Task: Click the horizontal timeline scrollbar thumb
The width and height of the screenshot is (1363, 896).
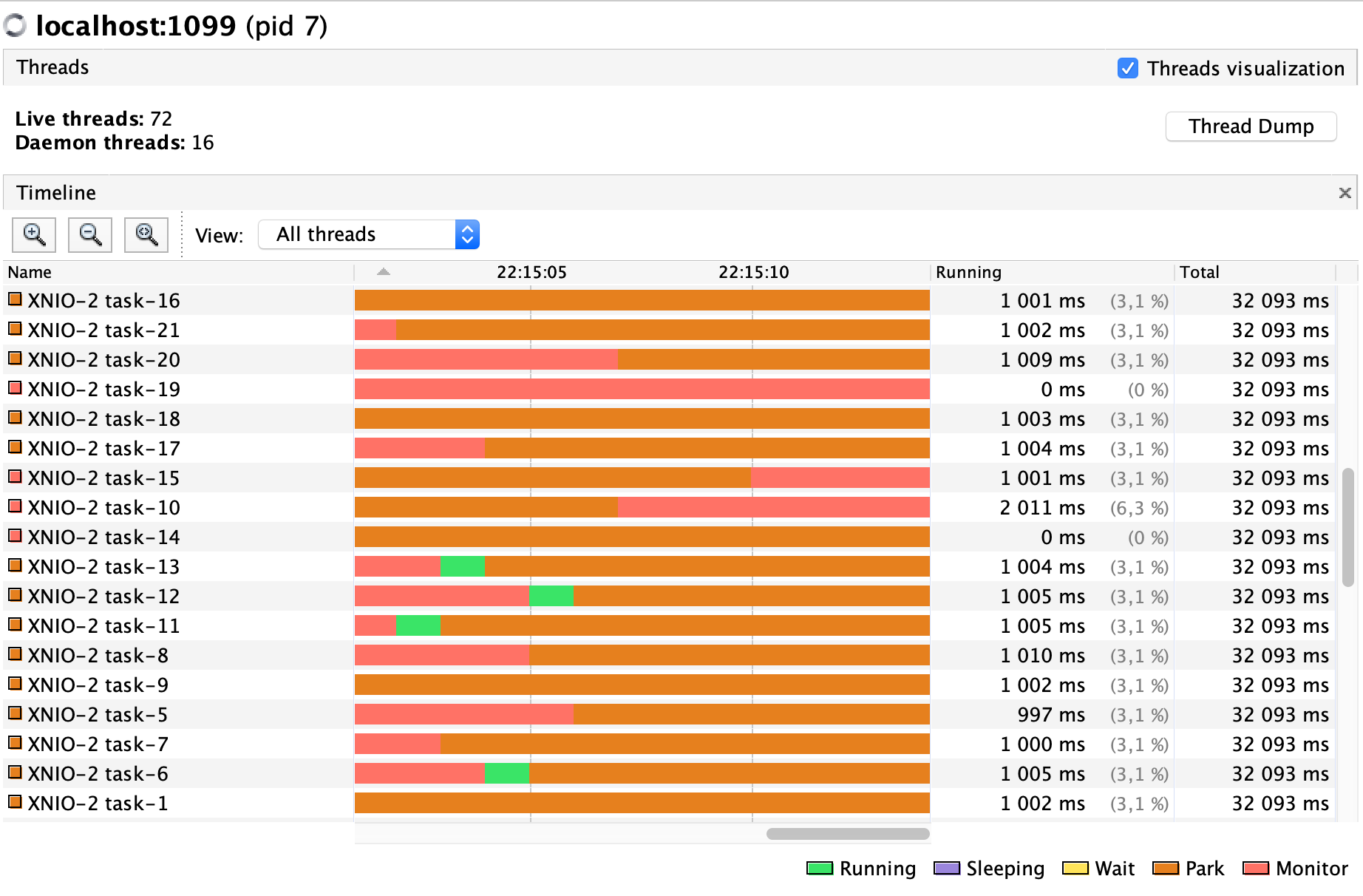Action: (x=848, y=834)
